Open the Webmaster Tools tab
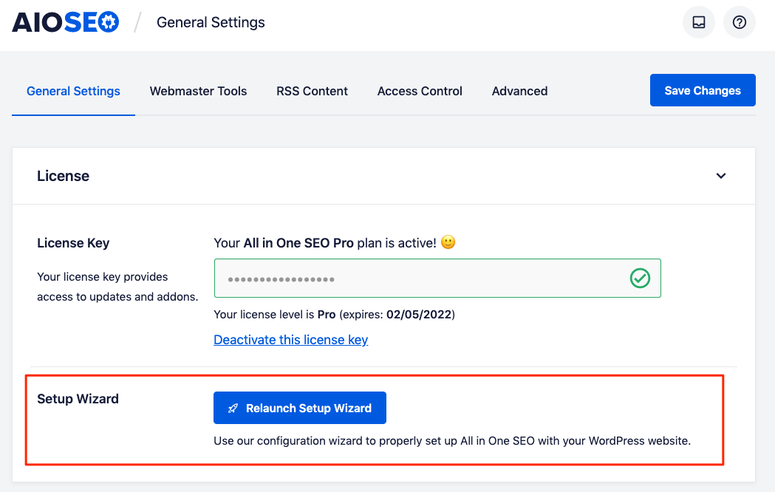Image resolution: width=775 pixels, height=492 pixels. 198,91
